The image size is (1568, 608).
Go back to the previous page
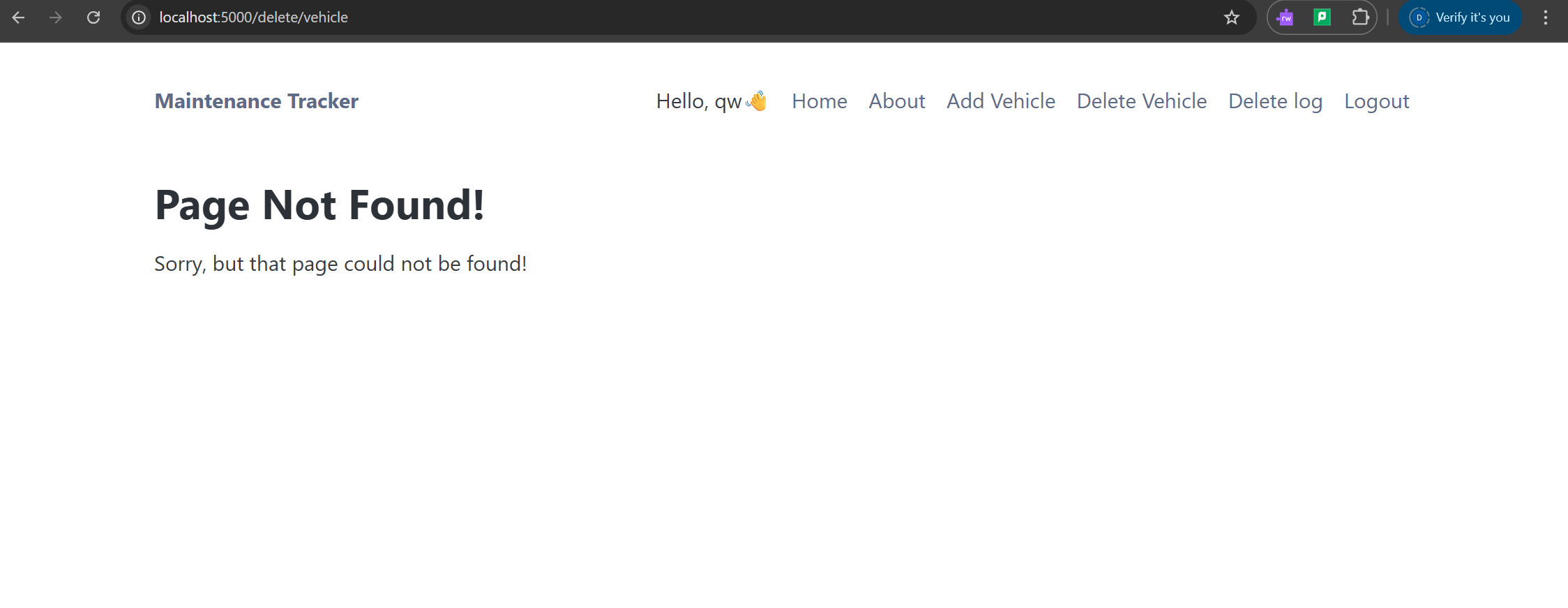pos(19,17)
